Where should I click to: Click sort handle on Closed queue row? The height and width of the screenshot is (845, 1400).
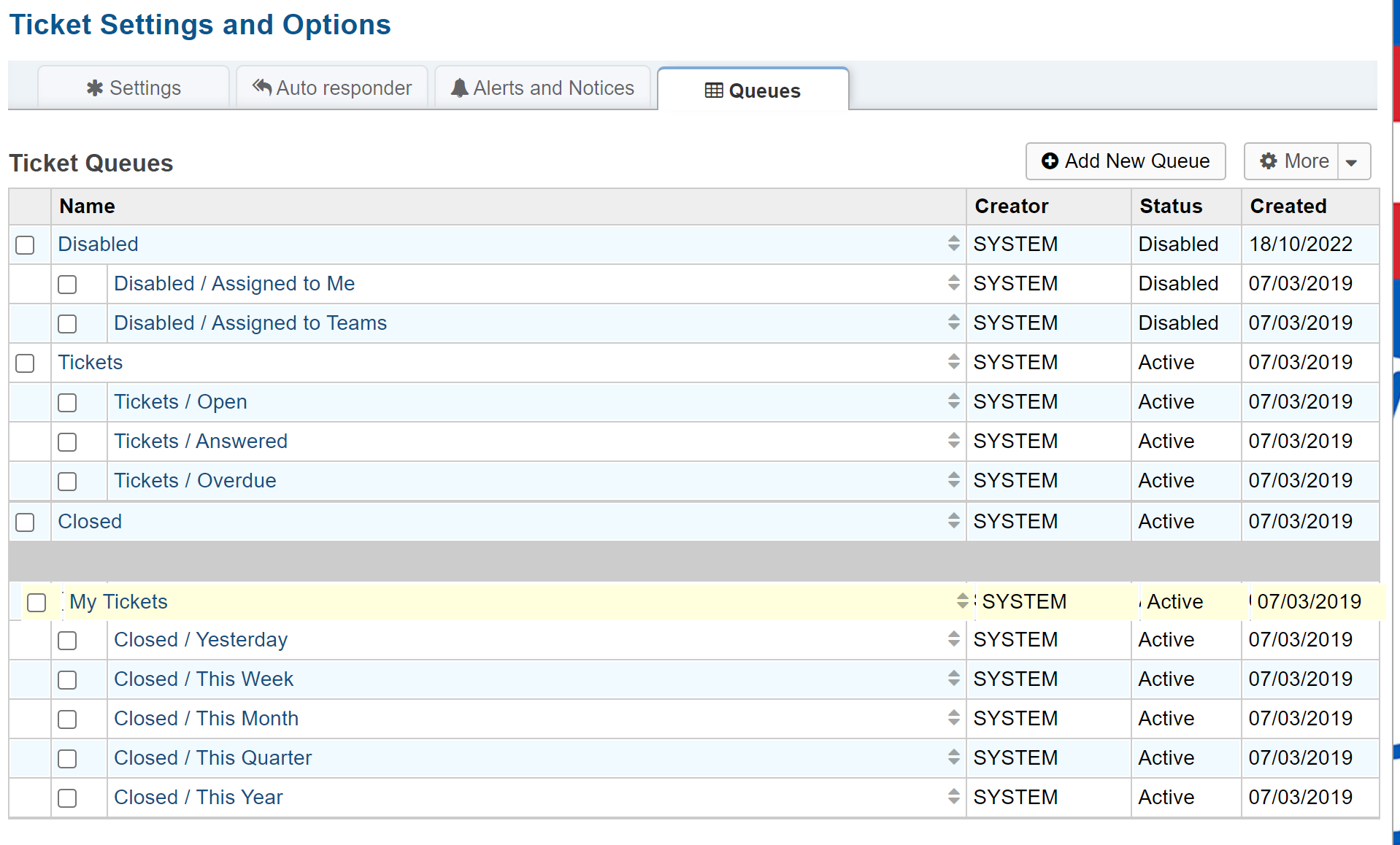click(953, 521)
